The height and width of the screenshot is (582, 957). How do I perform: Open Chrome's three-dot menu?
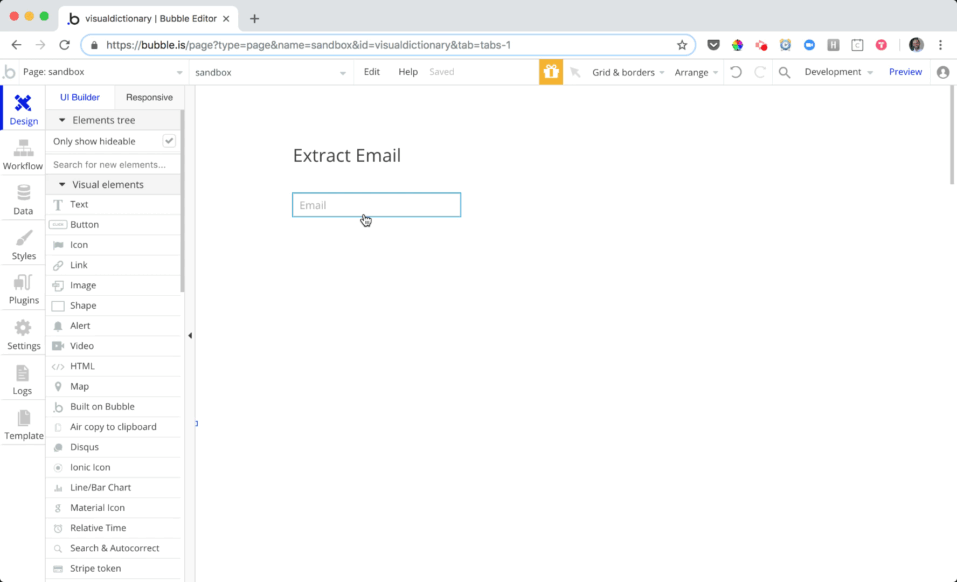point(941,45)
